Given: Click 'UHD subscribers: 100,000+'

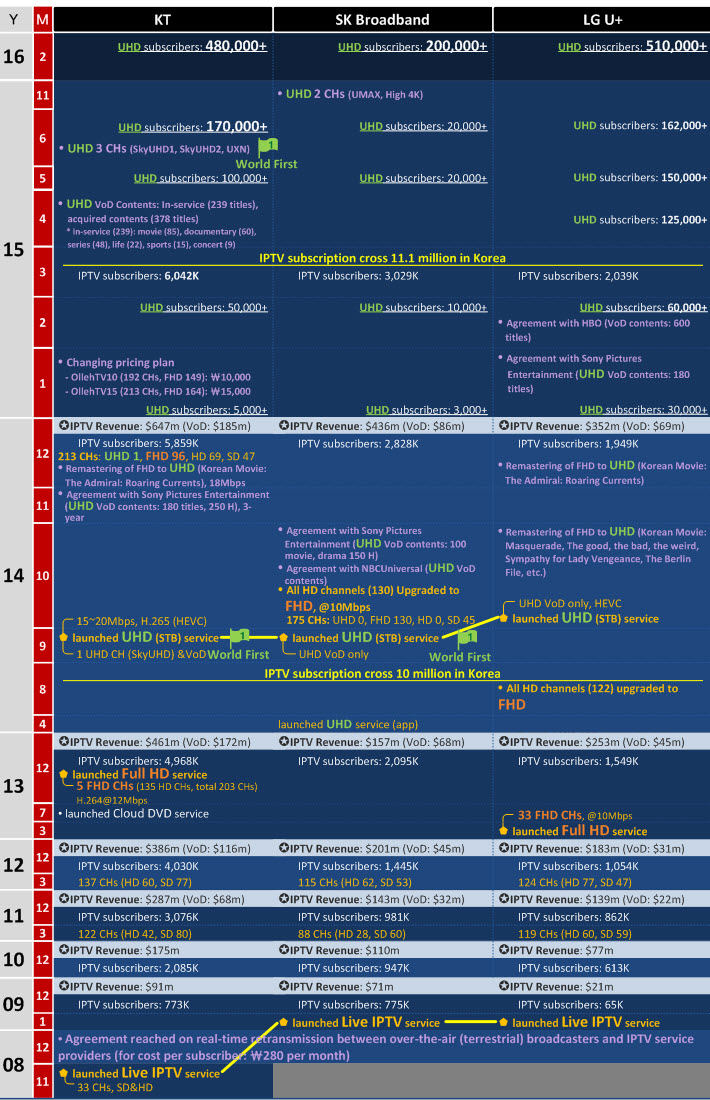Looking at the screenshot, I should [201, 178].
